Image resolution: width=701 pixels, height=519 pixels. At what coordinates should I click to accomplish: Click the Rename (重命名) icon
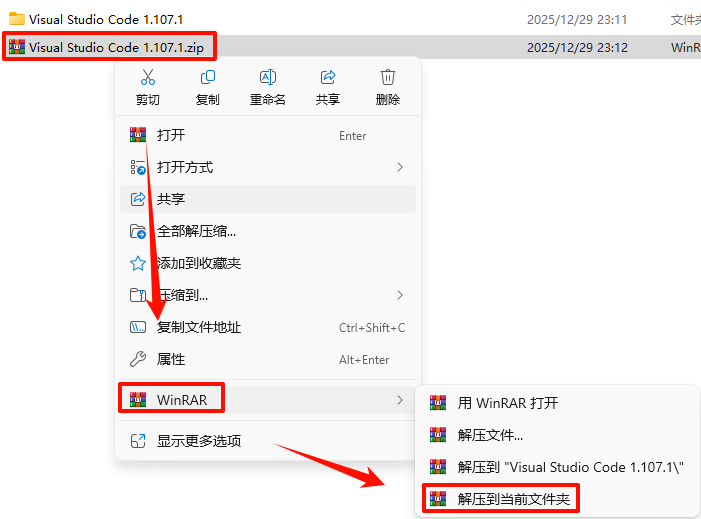268,77
